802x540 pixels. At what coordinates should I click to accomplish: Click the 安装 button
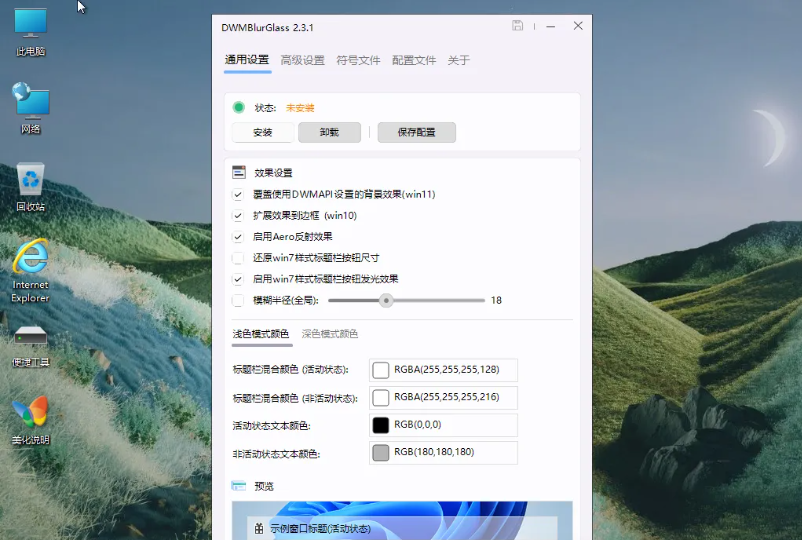pyautogui.click(x=263, y=132)
